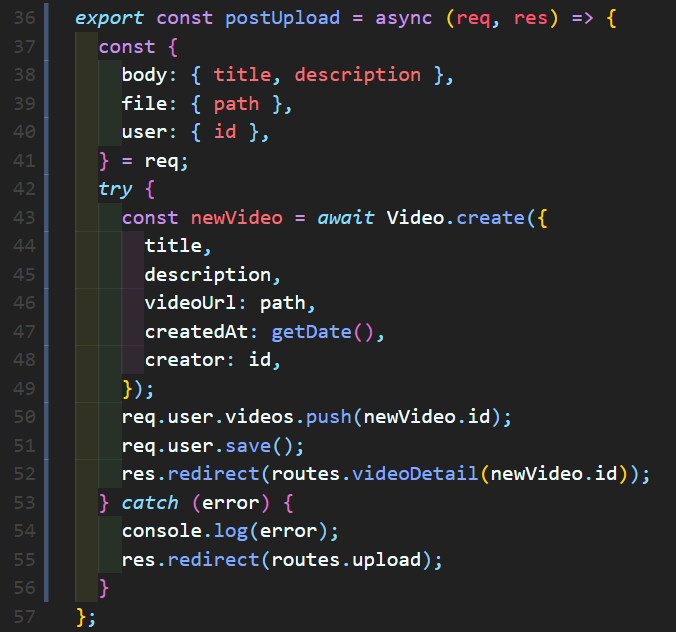Click the getDate function call
Image resolution: width=676 pixels, height=632 pixels.
311,332
